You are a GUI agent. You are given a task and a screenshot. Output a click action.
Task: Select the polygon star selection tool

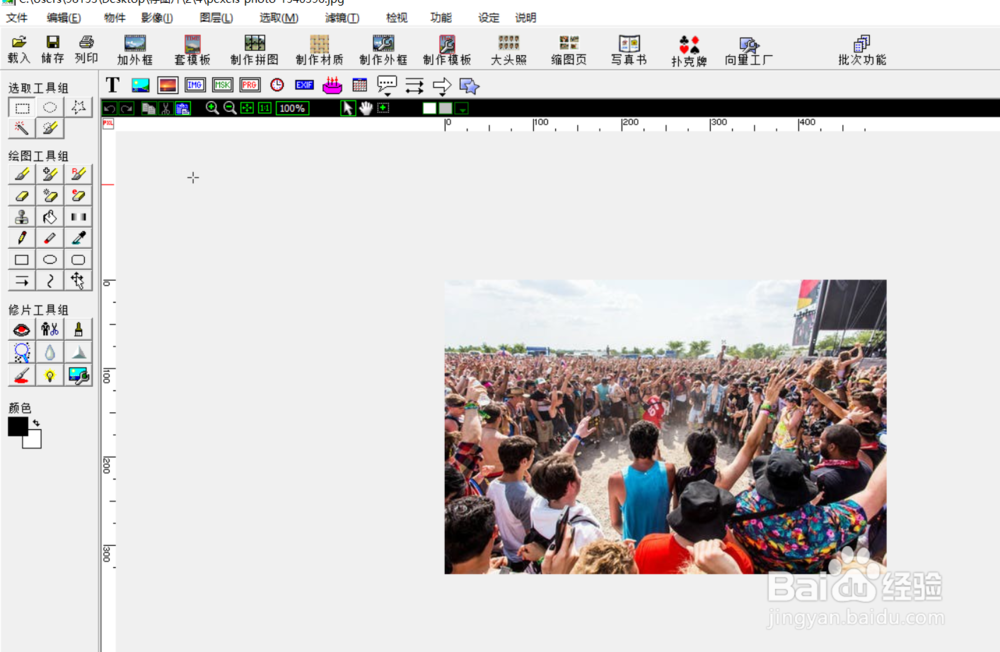tap(78, 107)
